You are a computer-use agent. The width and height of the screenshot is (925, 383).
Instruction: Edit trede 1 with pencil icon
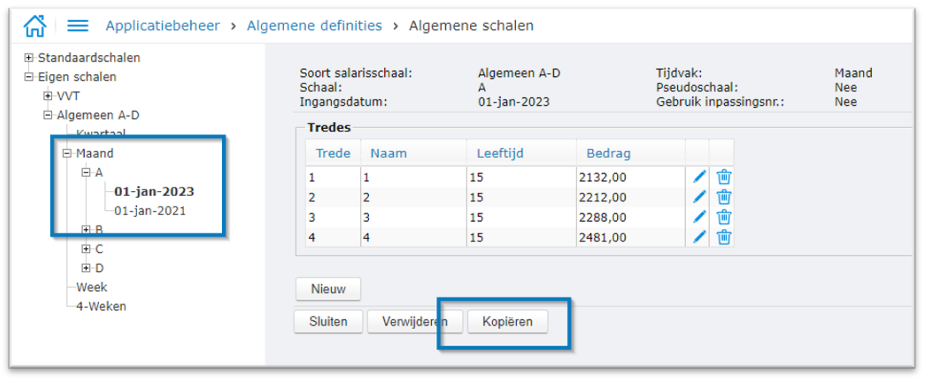pyautogui.click(x=699, y=177)
